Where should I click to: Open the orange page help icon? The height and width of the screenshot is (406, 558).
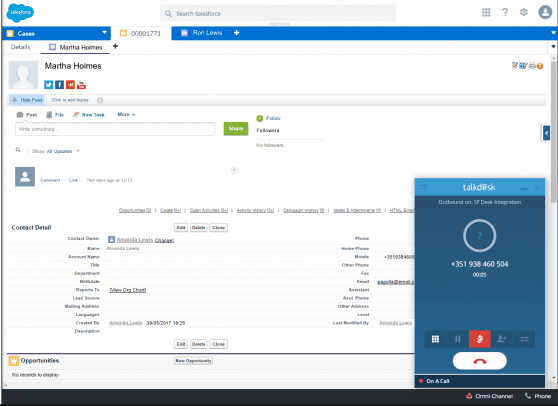[x=540, y=66]
